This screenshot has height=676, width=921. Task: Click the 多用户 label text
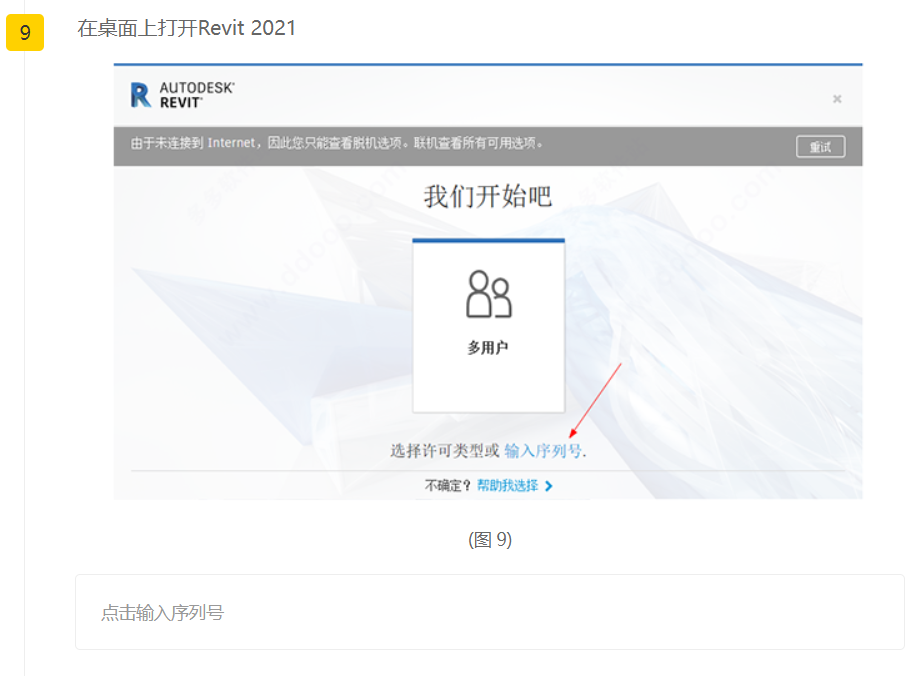[489, 348]
